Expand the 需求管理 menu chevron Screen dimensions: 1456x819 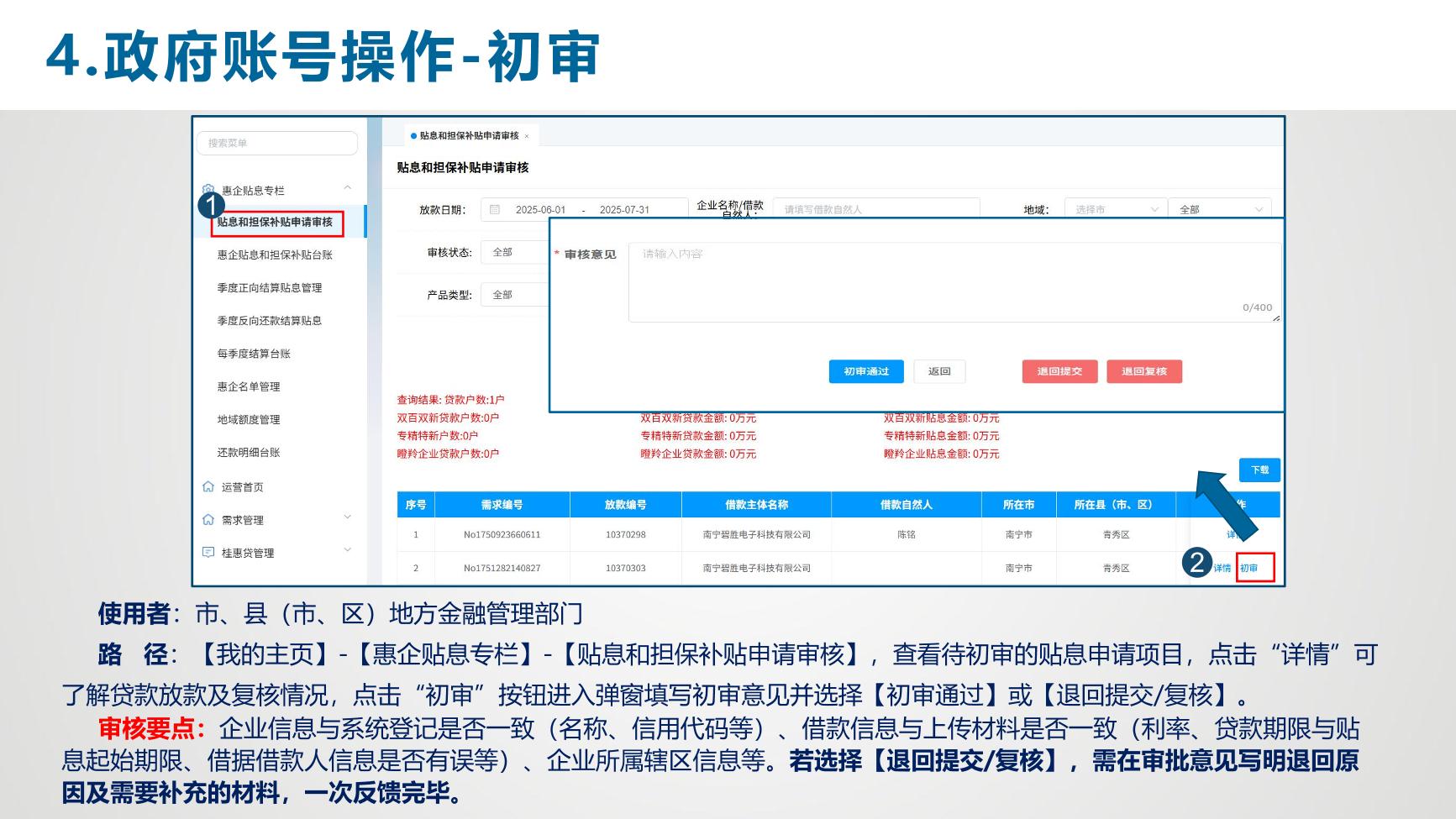pyautogui.click(x=347, y=517)
